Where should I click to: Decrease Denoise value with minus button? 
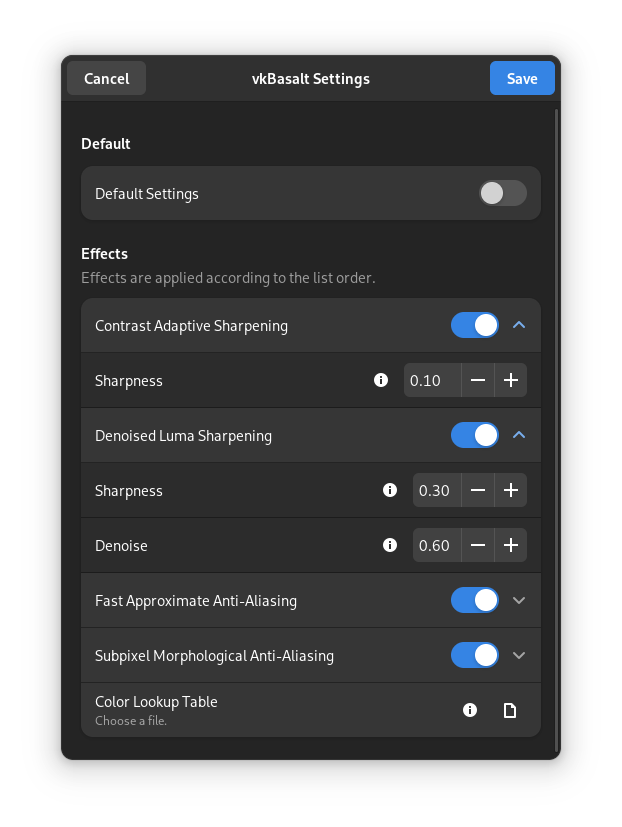point(478,545)
